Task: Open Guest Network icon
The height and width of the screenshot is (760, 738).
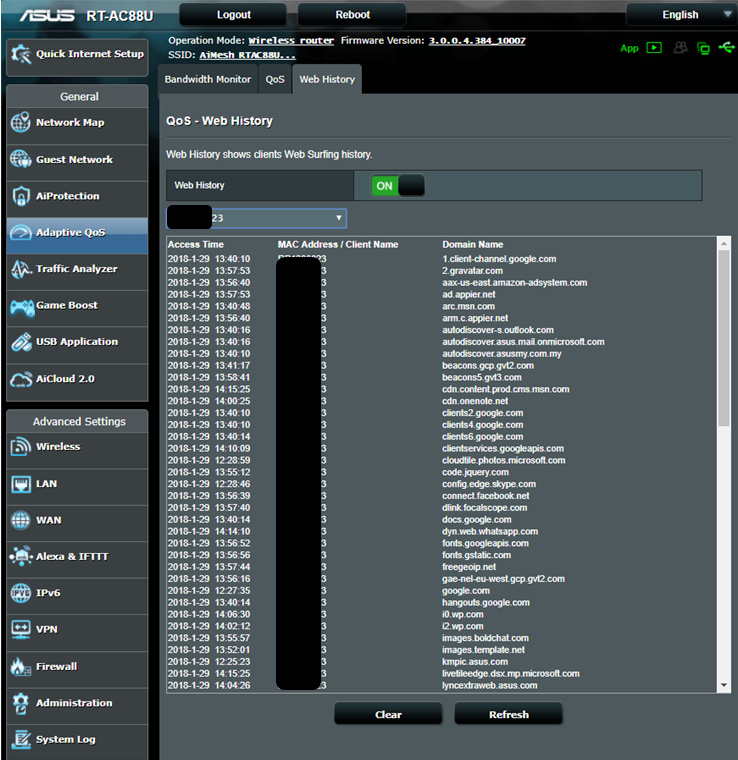Action: click(x=20, y=159)
